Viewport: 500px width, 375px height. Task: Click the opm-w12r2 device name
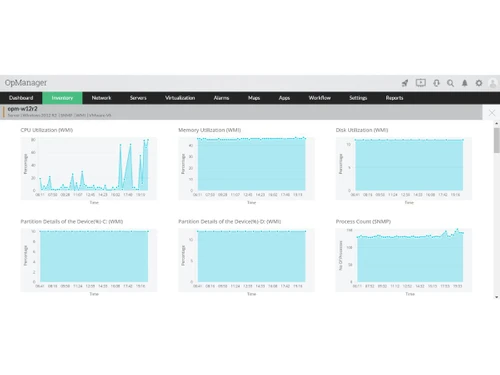(x=22, y=109)
